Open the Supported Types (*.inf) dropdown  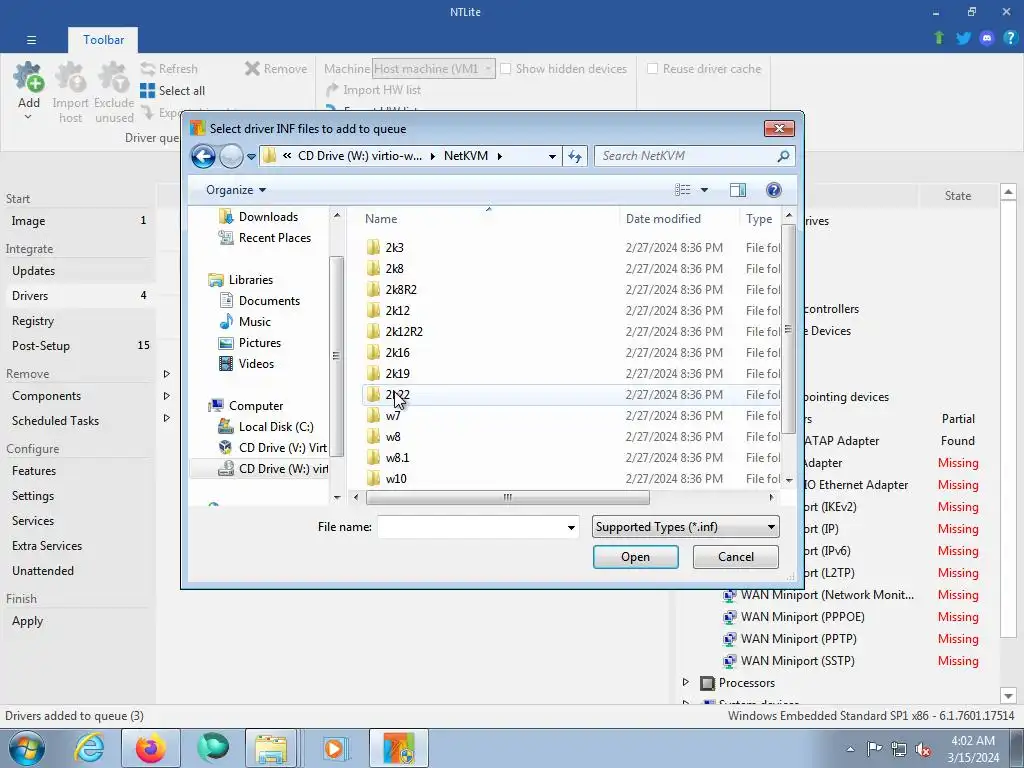point(686,527)
